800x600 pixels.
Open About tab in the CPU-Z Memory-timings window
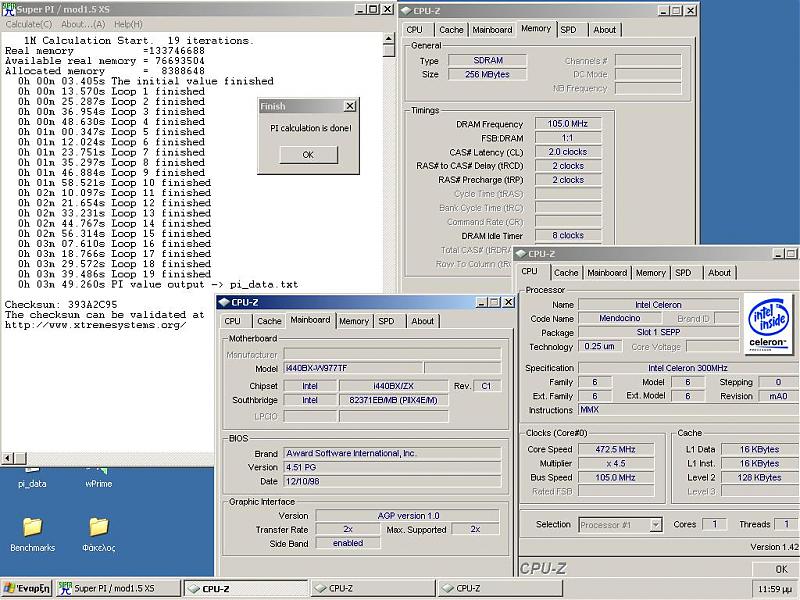604,30
